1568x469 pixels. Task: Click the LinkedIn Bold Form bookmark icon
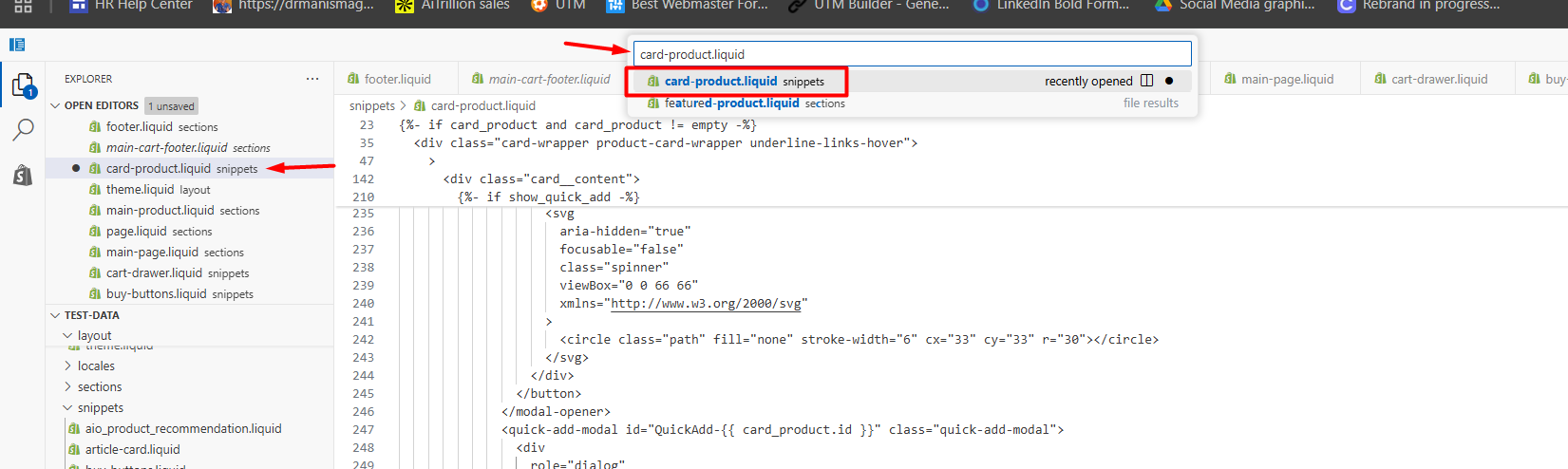tap(981, 6)
